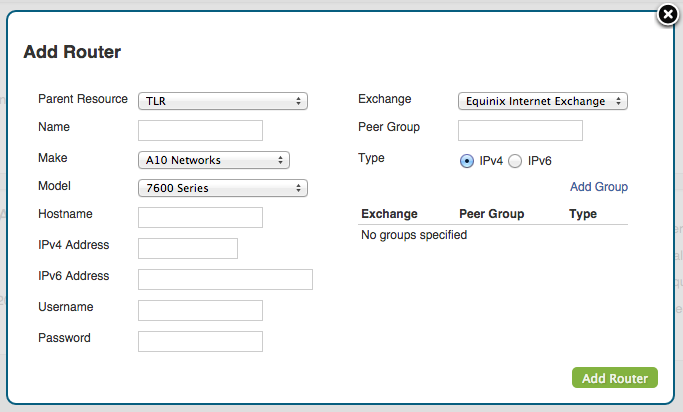Select the IPv6 radio button
Screen dimensions: 683x412
click(515, 161)
